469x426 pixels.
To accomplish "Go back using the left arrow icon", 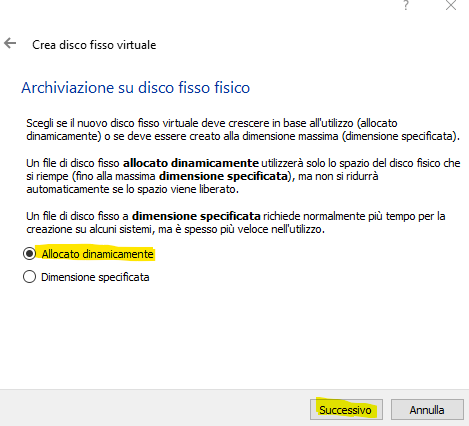I will [x=10, y=43].
